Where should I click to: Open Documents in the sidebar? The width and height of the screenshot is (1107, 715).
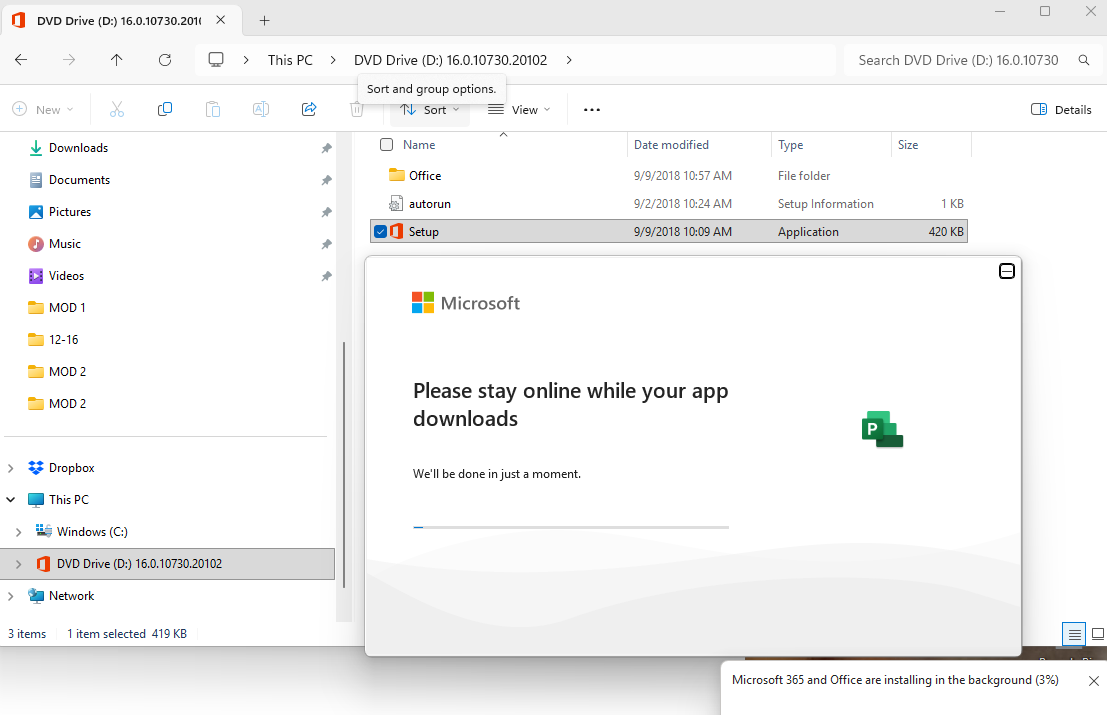click(x=79, y=180)
